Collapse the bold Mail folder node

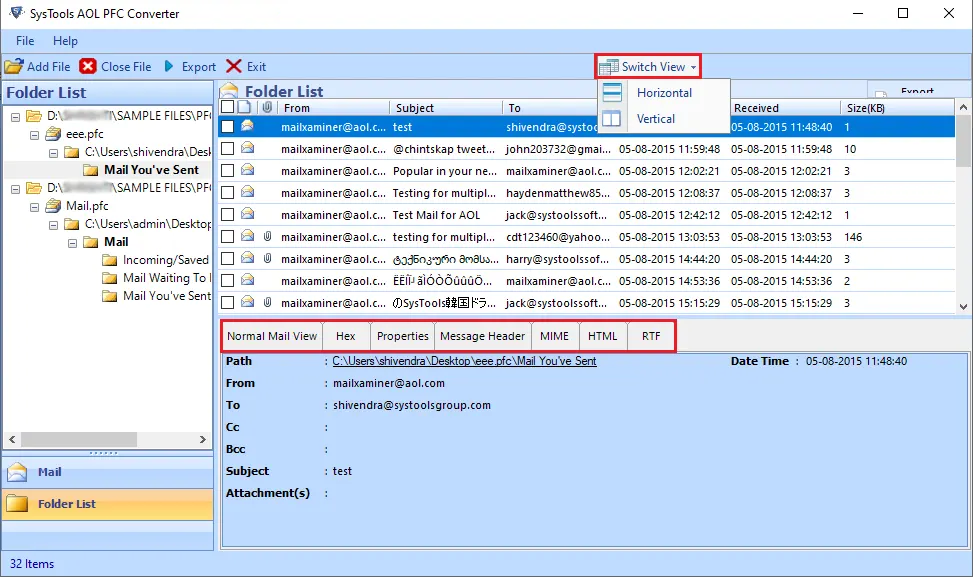73,243
